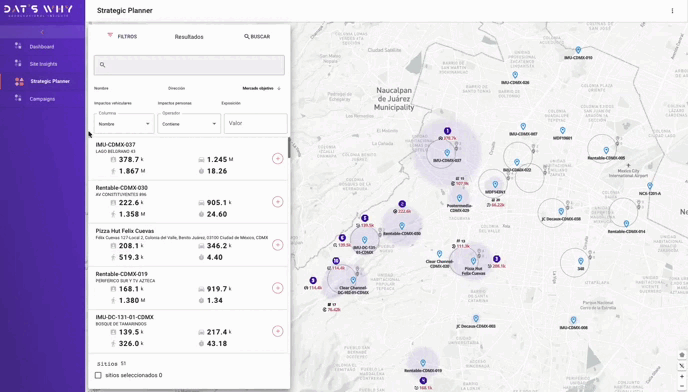This screenshot has width=688, height=392.
Task: Click the results list scrollbar
Action: click(289, 147)
